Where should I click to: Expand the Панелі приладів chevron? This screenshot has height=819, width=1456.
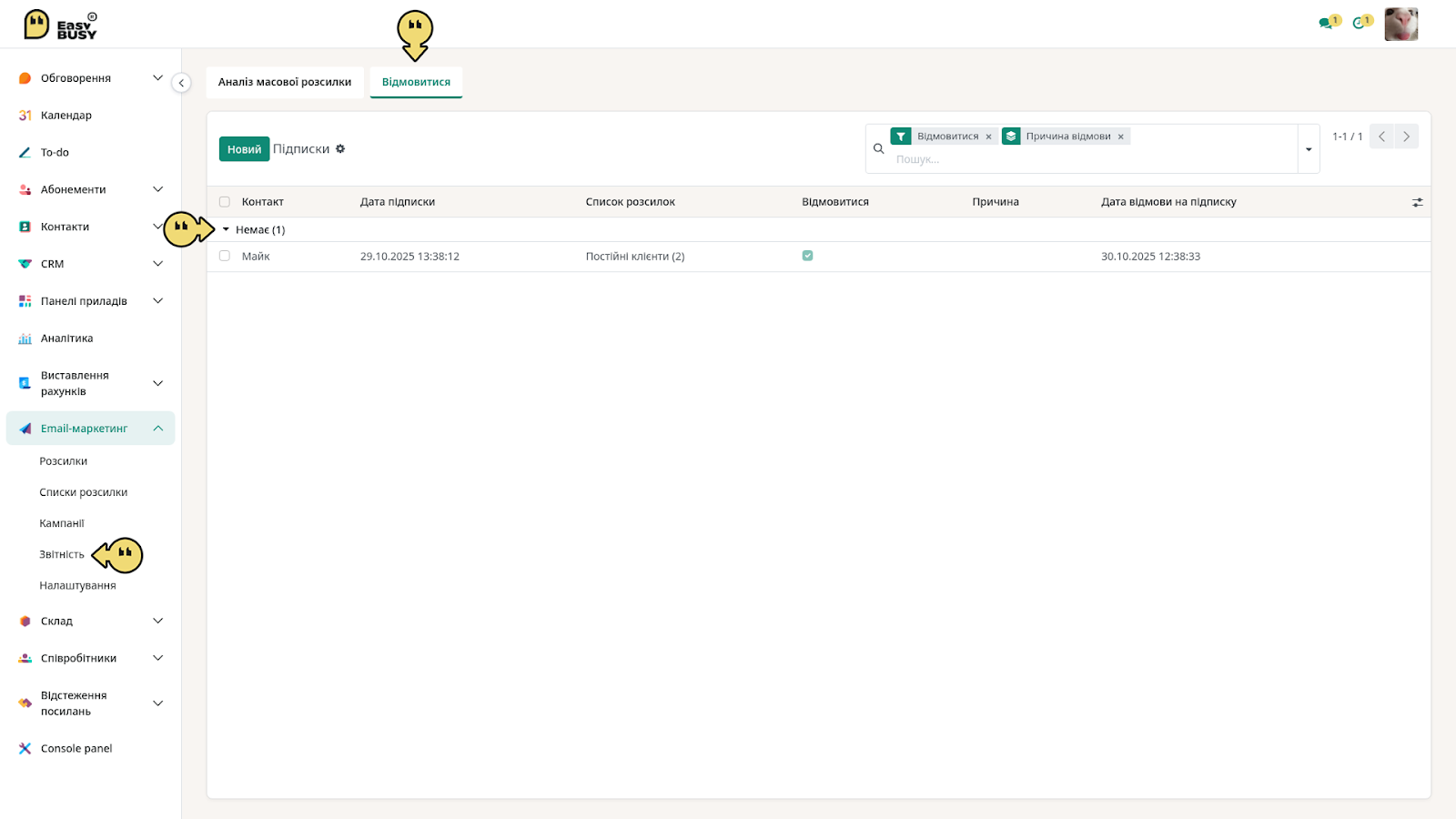(x=157, y=301)
